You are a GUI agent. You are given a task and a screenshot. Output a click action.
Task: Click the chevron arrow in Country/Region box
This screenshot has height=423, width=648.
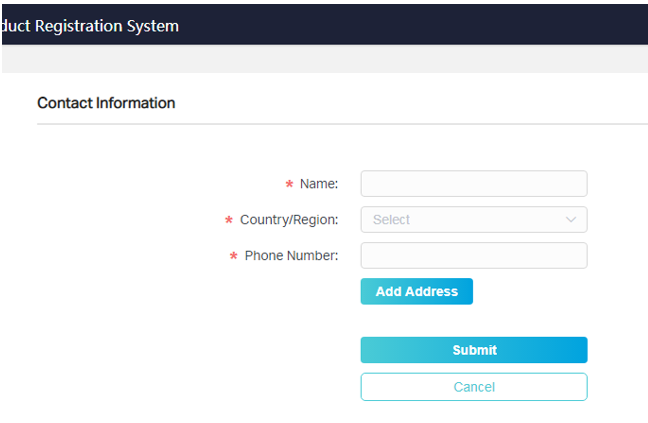[571, 220]
